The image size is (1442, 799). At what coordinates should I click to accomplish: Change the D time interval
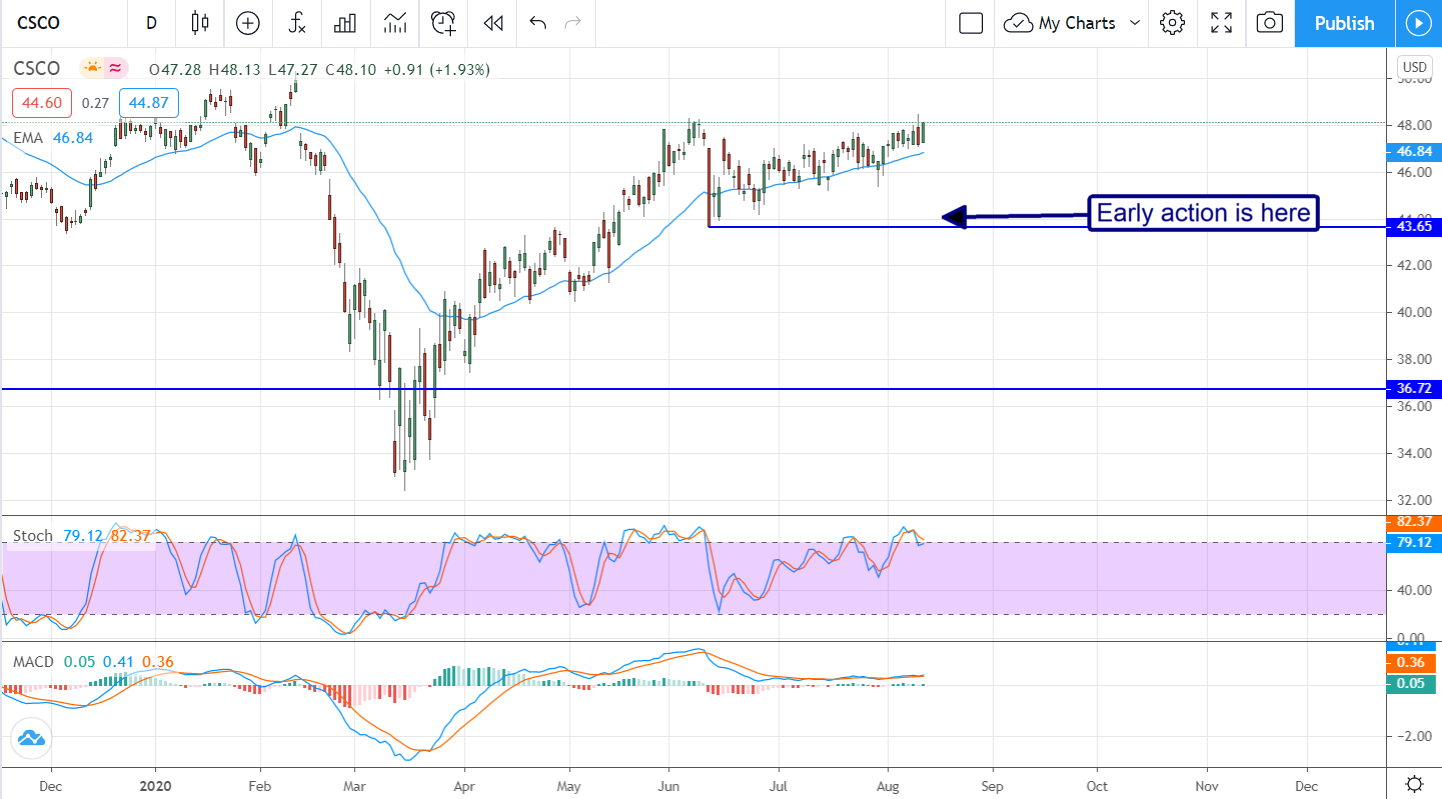pyautogui.click(x=151, y=23)
